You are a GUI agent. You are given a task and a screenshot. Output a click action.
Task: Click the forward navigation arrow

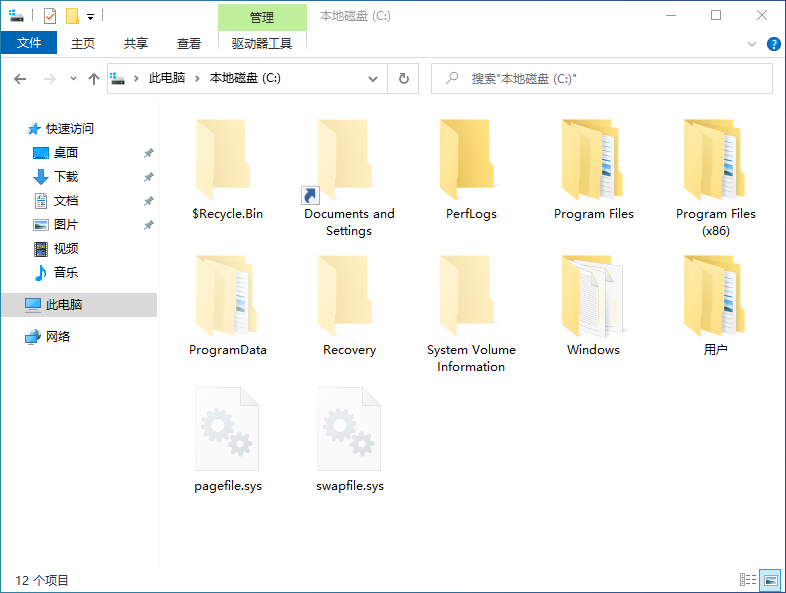coord(49,79)
